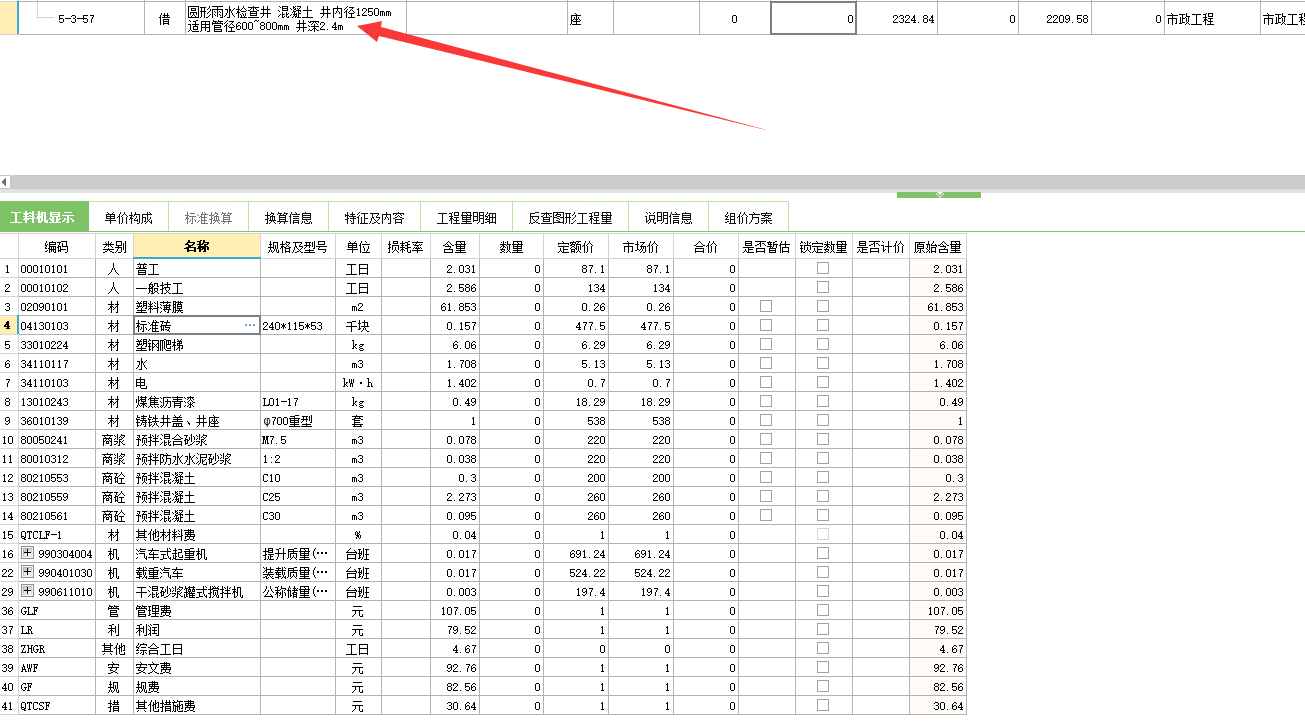Collapse the lower panel using green chevron
Screen dimensions: 1305x721
pyautogui.click(x=938, y=194)
